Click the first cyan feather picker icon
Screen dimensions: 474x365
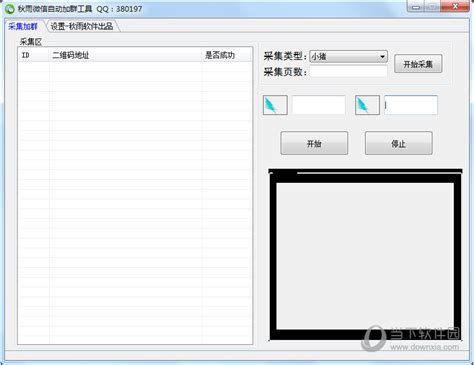(x=275, y=105)
